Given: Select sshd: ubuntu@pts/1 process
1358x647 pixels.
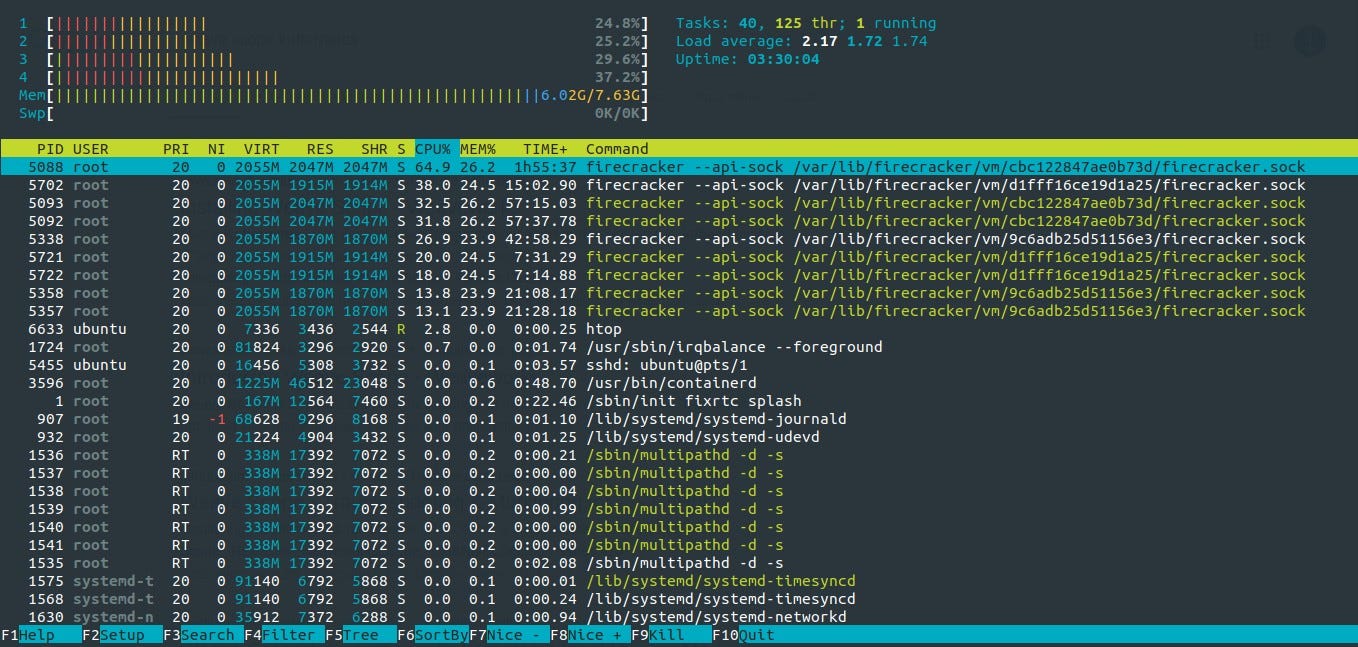Looking at the screenshot, I should pos(679,365).
